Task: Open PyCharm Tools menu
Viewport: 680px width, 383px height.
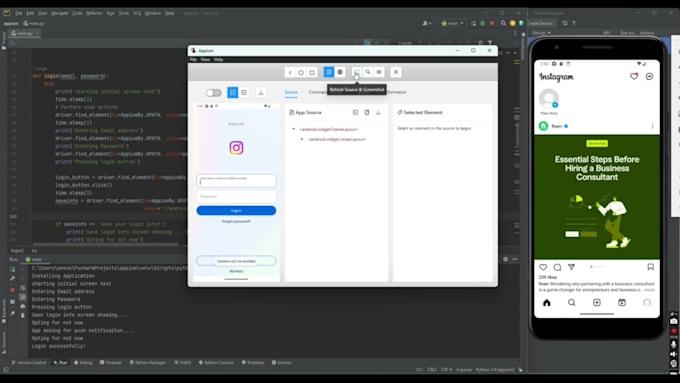Action: (124, 13)
